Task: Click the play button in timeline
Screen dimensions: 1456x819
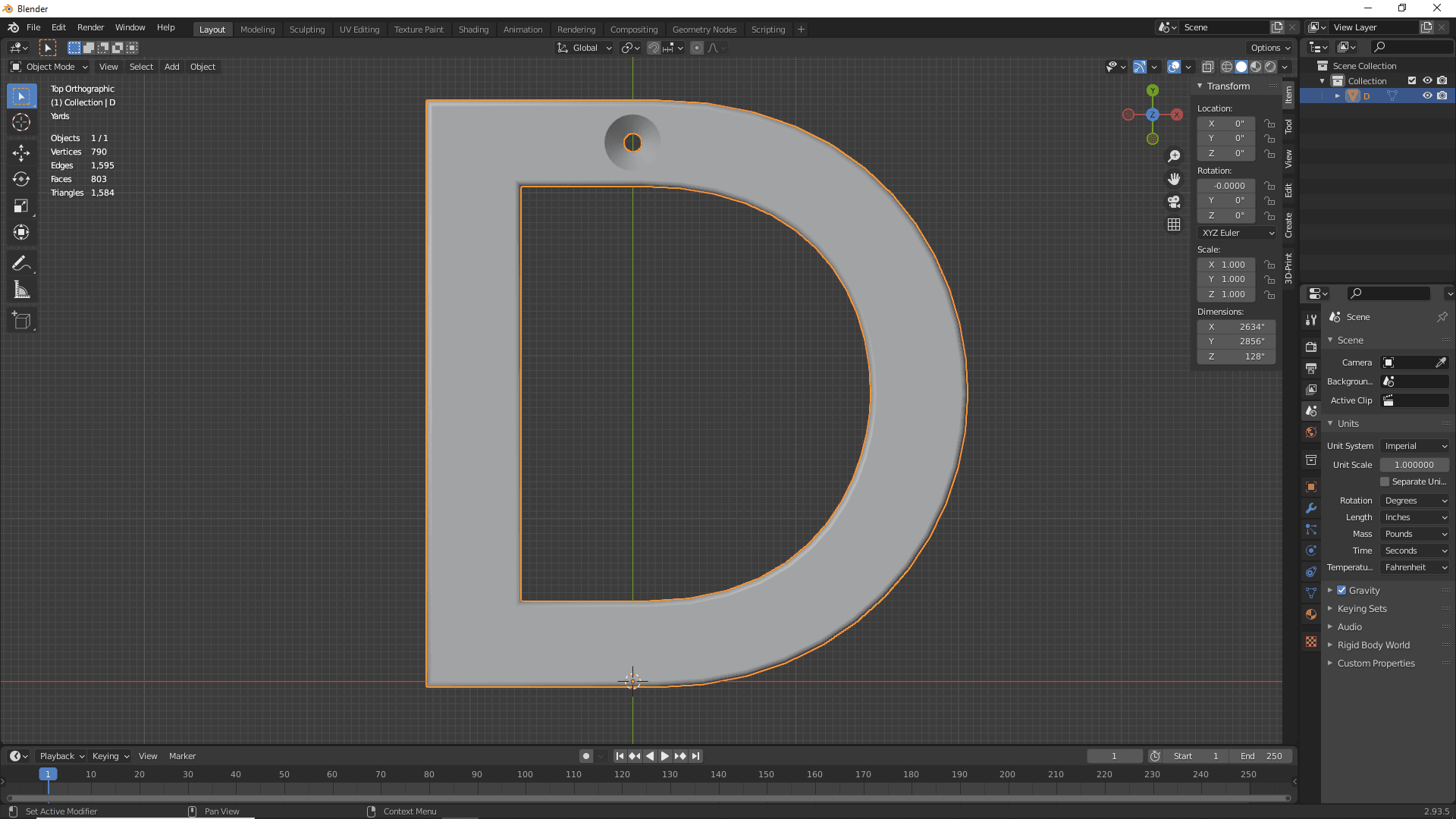Action: [664, 756]
